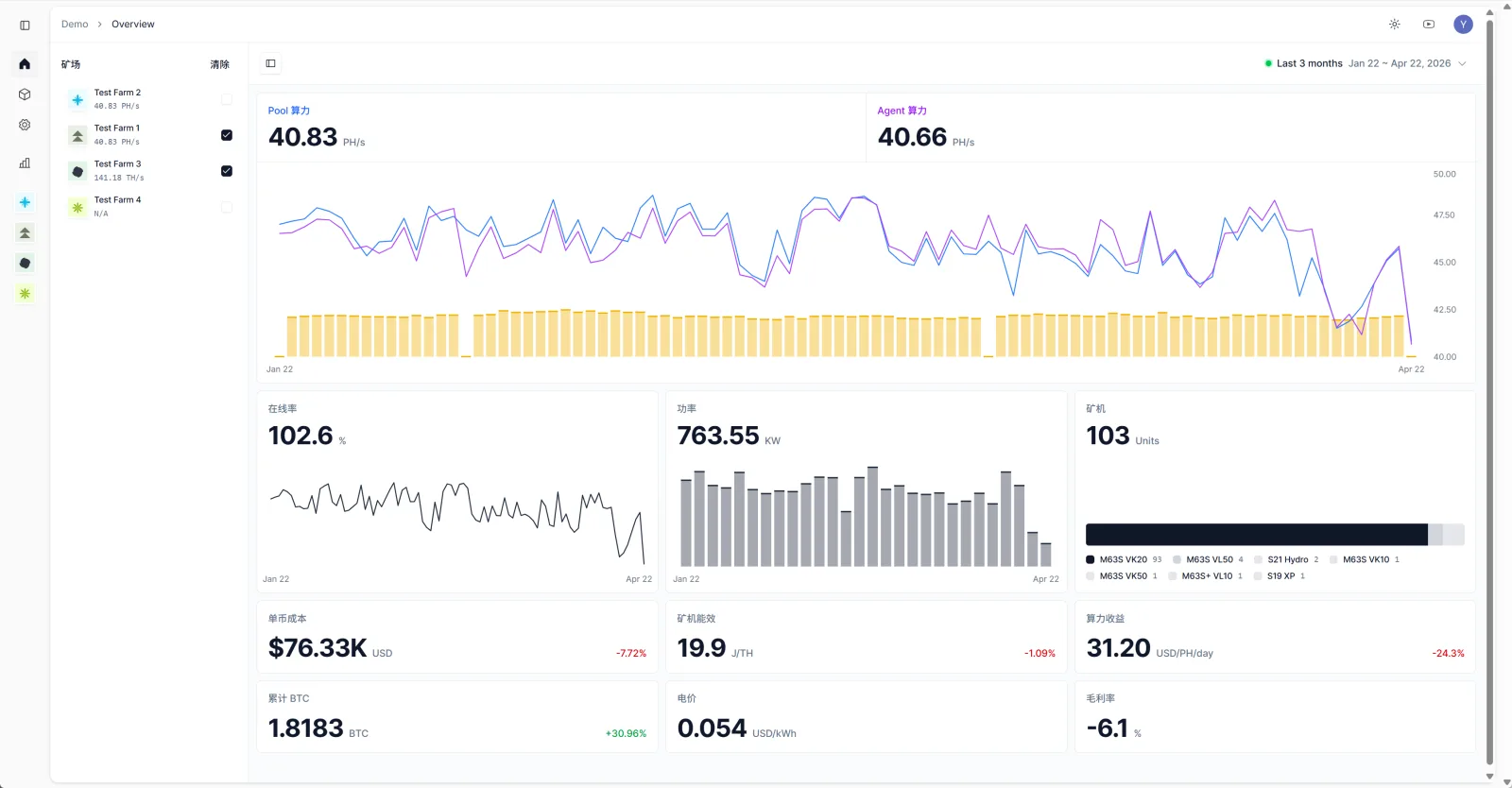Open the Home icon in left rail
The height and width of the screenshot is (788, 1512).
point(25,64)
